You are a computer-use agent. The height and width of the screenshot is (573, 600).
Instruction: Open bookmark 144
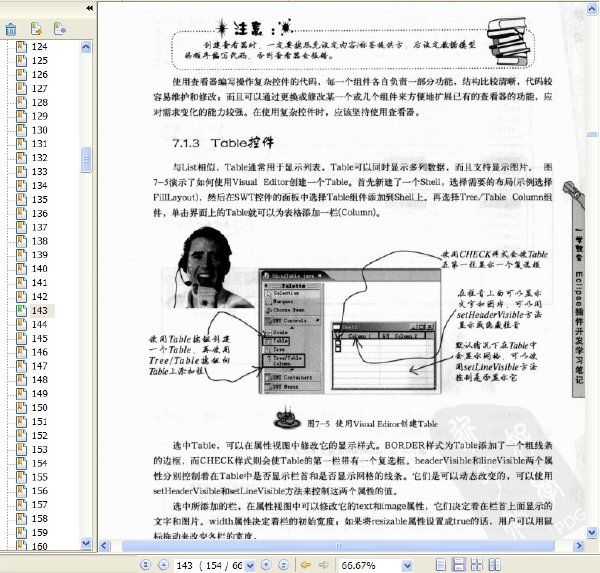pyautogui.click(x=39, y=324)
